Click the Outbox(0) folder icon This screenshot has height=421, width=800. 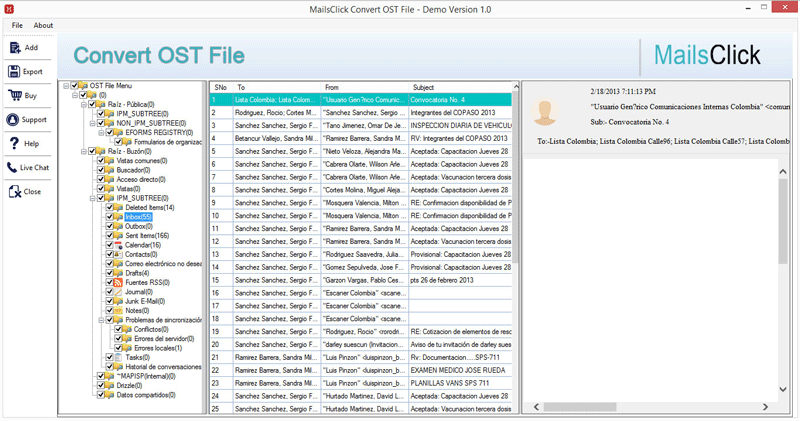coord(118,226)
